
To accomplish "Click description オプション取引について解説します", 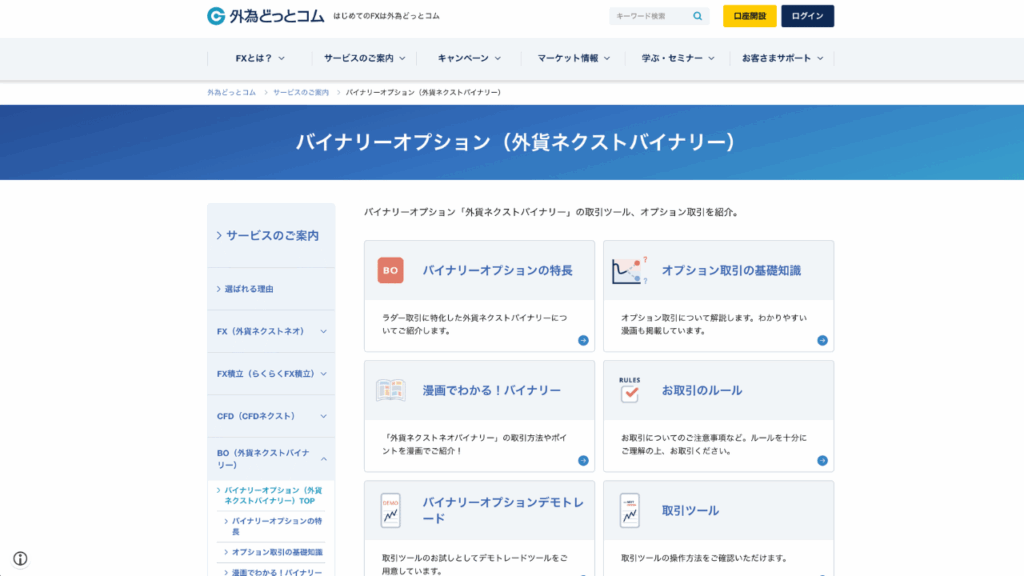I will (714, 324).
